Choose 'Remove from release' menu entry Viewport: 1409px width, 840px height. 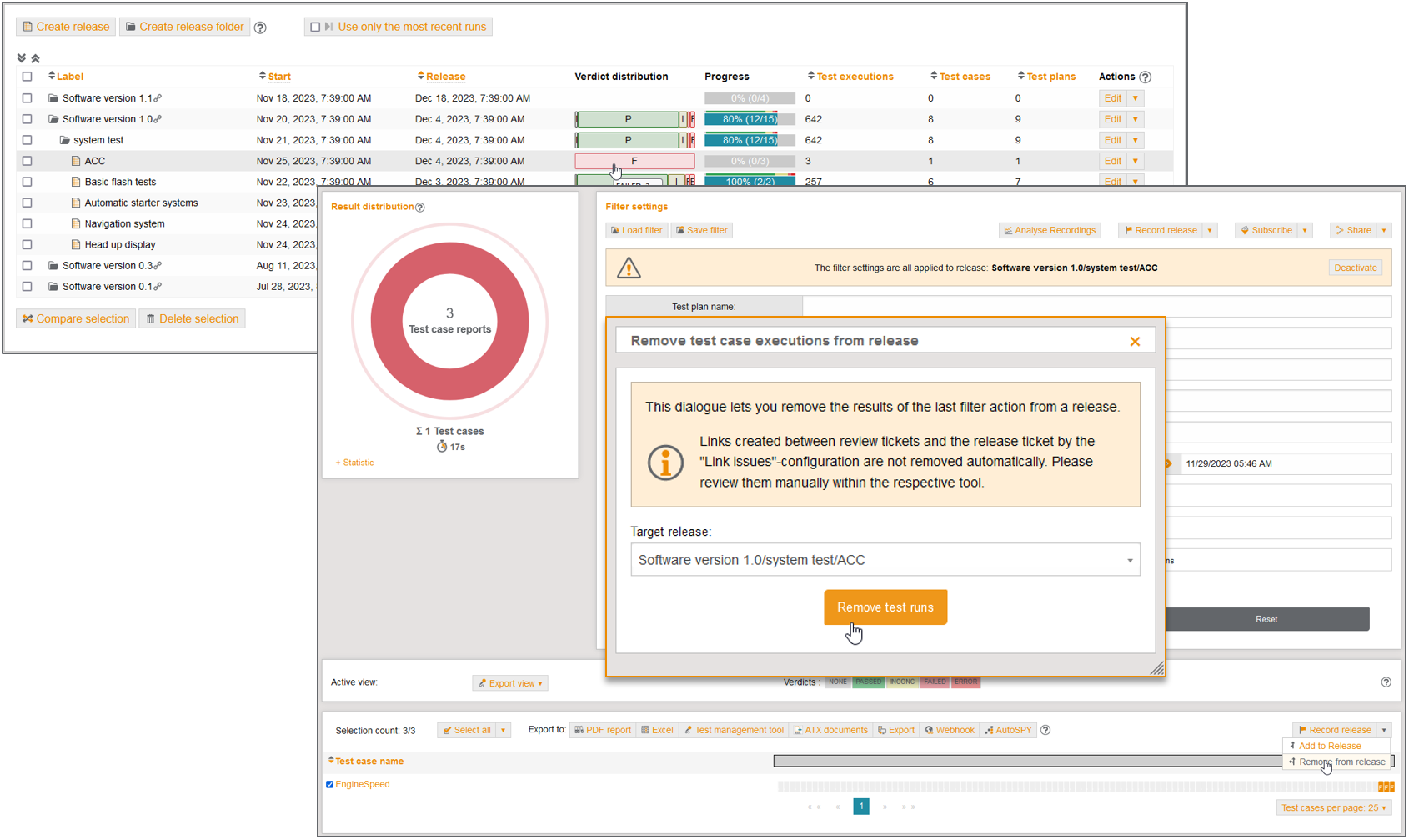click(1341, 762)
